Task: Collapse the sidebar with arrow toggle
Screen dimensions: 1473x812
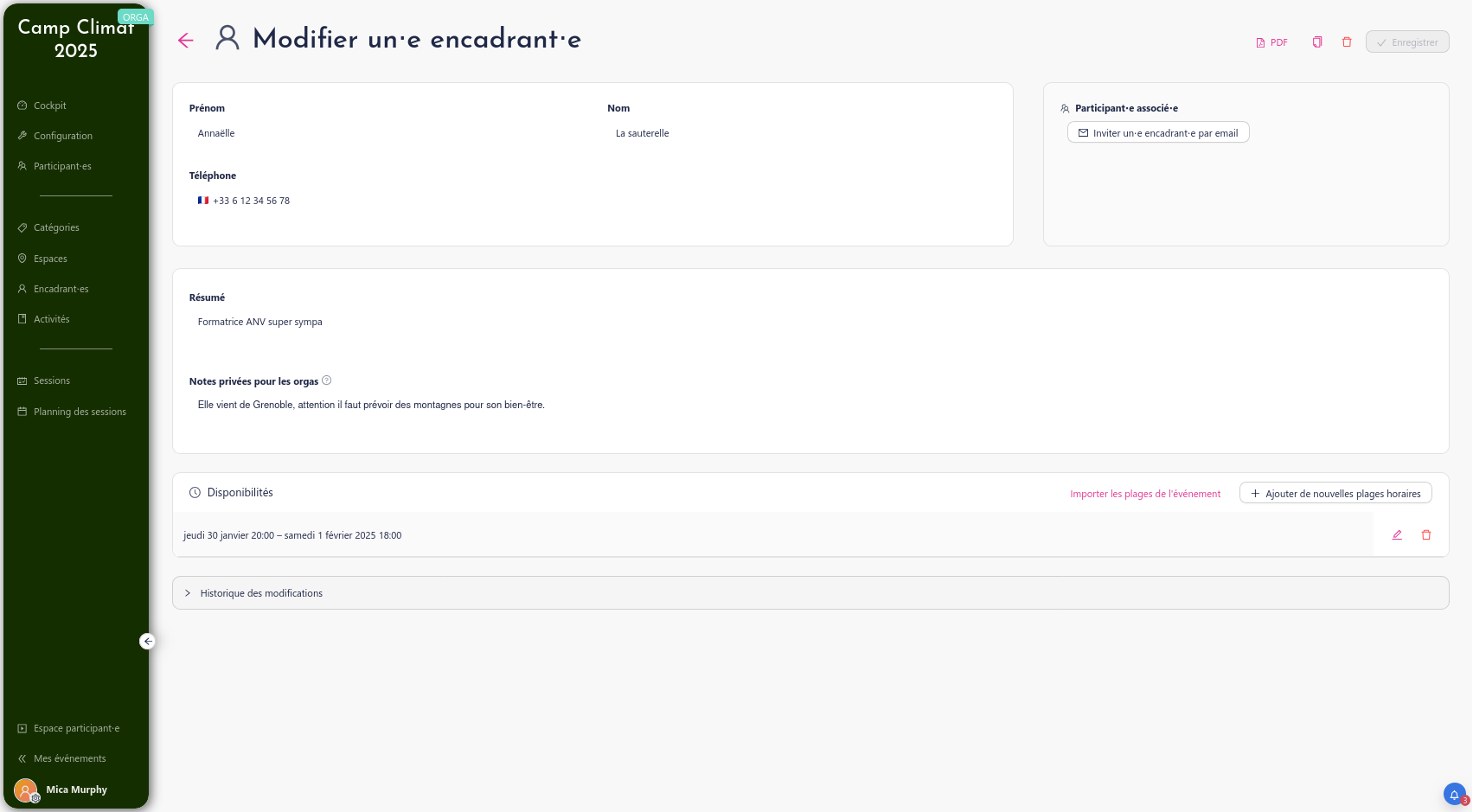Action: tap(148, 641)
